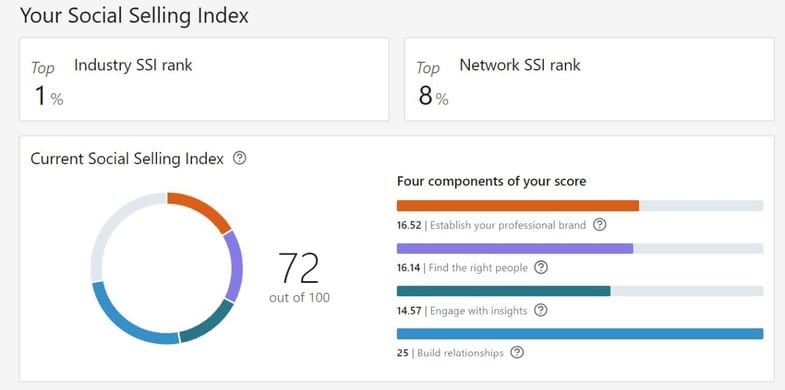785x390 pixels.
Task: Click the 72 out of 100 score
Action: (299, 277)
